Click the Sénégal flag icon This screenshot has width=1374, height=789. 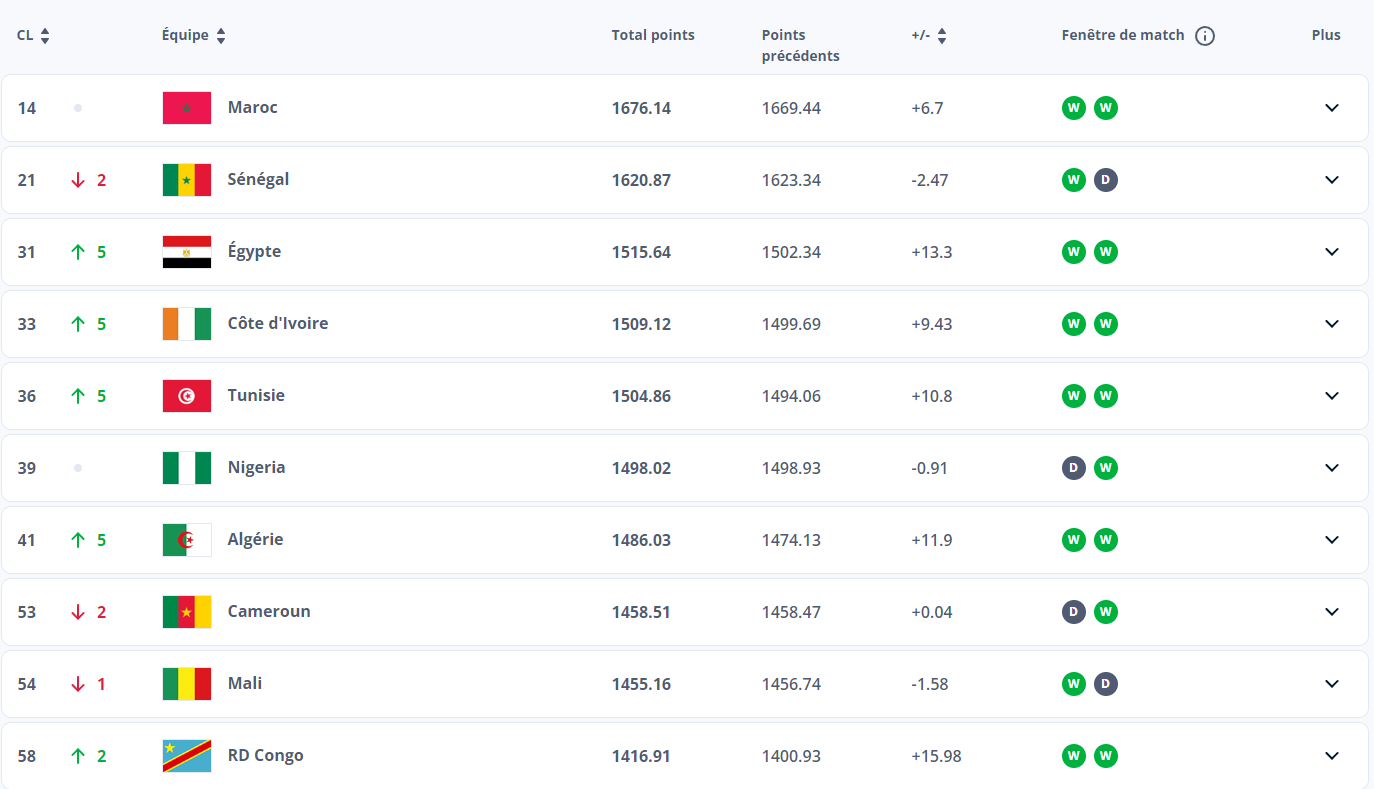(186, 180)
